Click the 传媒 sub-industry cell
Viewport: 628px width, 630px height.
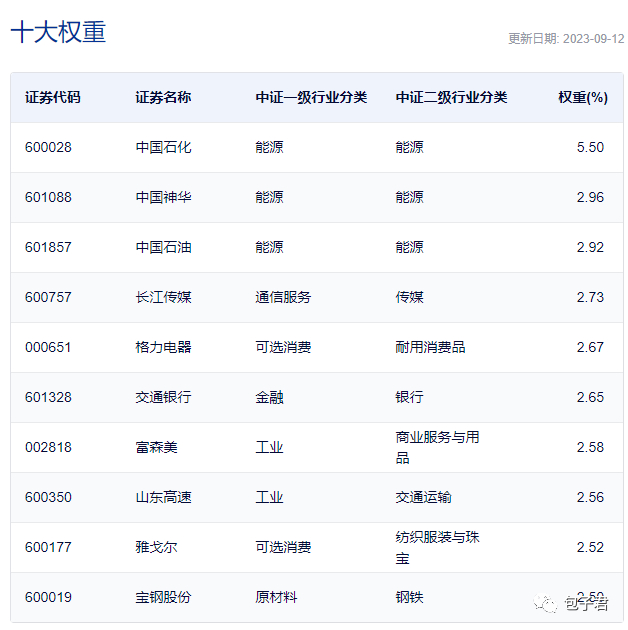click(409, 297)
